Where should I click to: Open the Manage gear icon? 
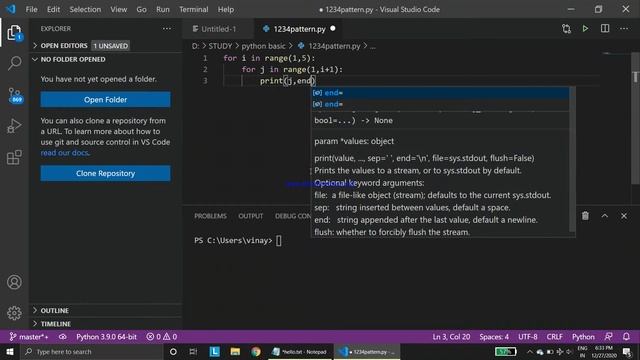coord(14,313)
